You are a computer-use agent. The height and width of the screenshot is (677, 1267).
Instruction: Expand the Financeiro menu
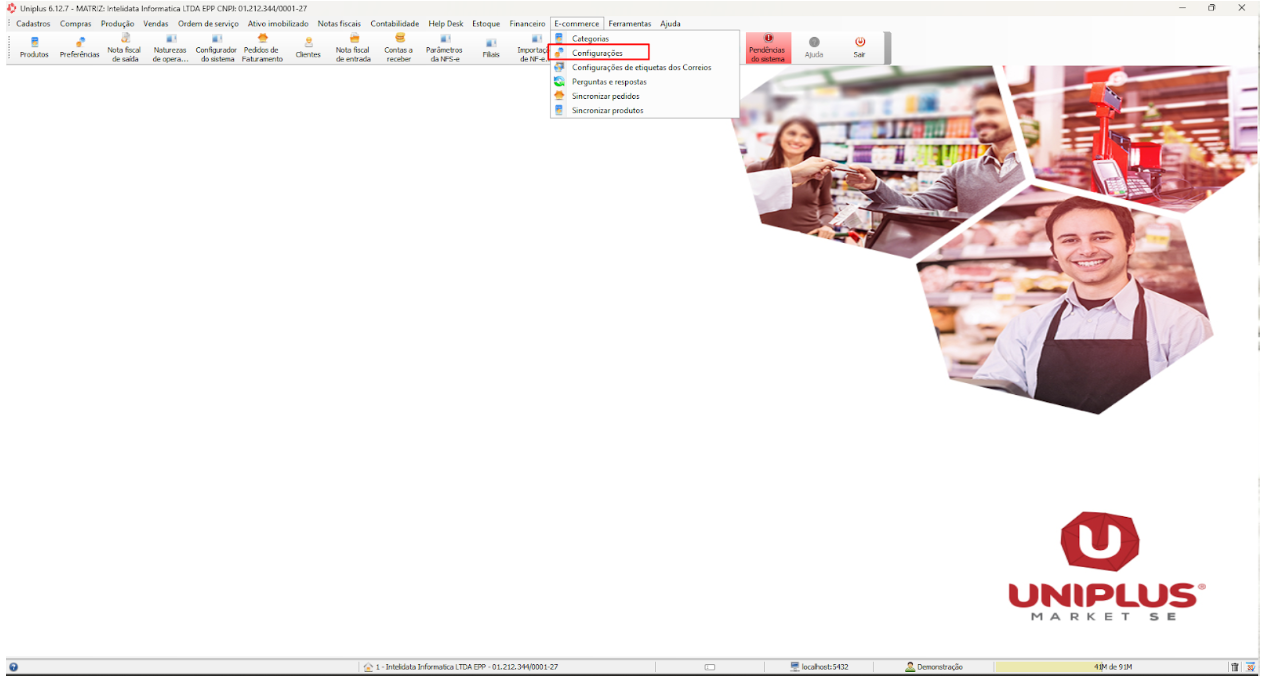(x=527, y=23)
